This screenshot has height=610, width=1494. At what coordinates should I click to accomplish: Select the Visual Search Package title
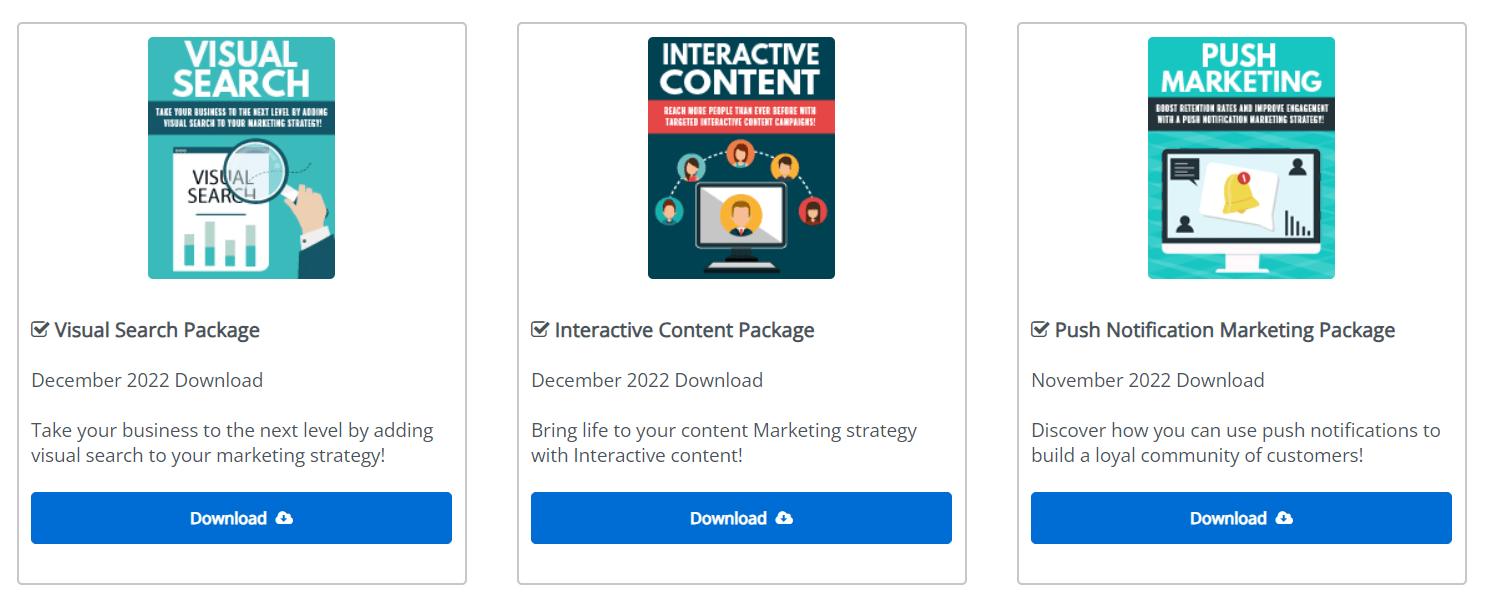[157, 330]
